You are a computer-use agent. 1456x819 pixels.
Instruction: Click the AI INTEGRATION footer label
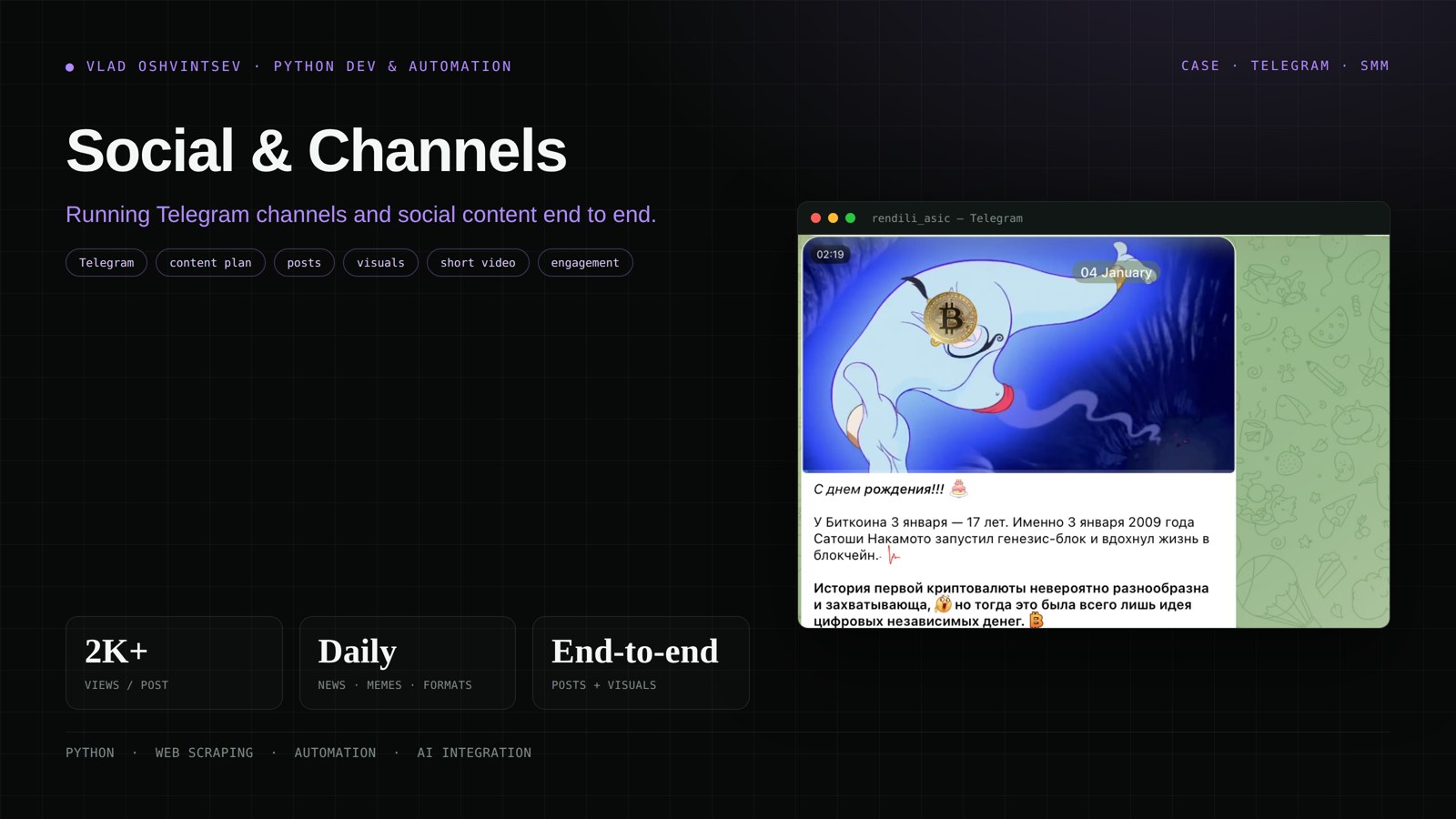(x=474, y=753)
